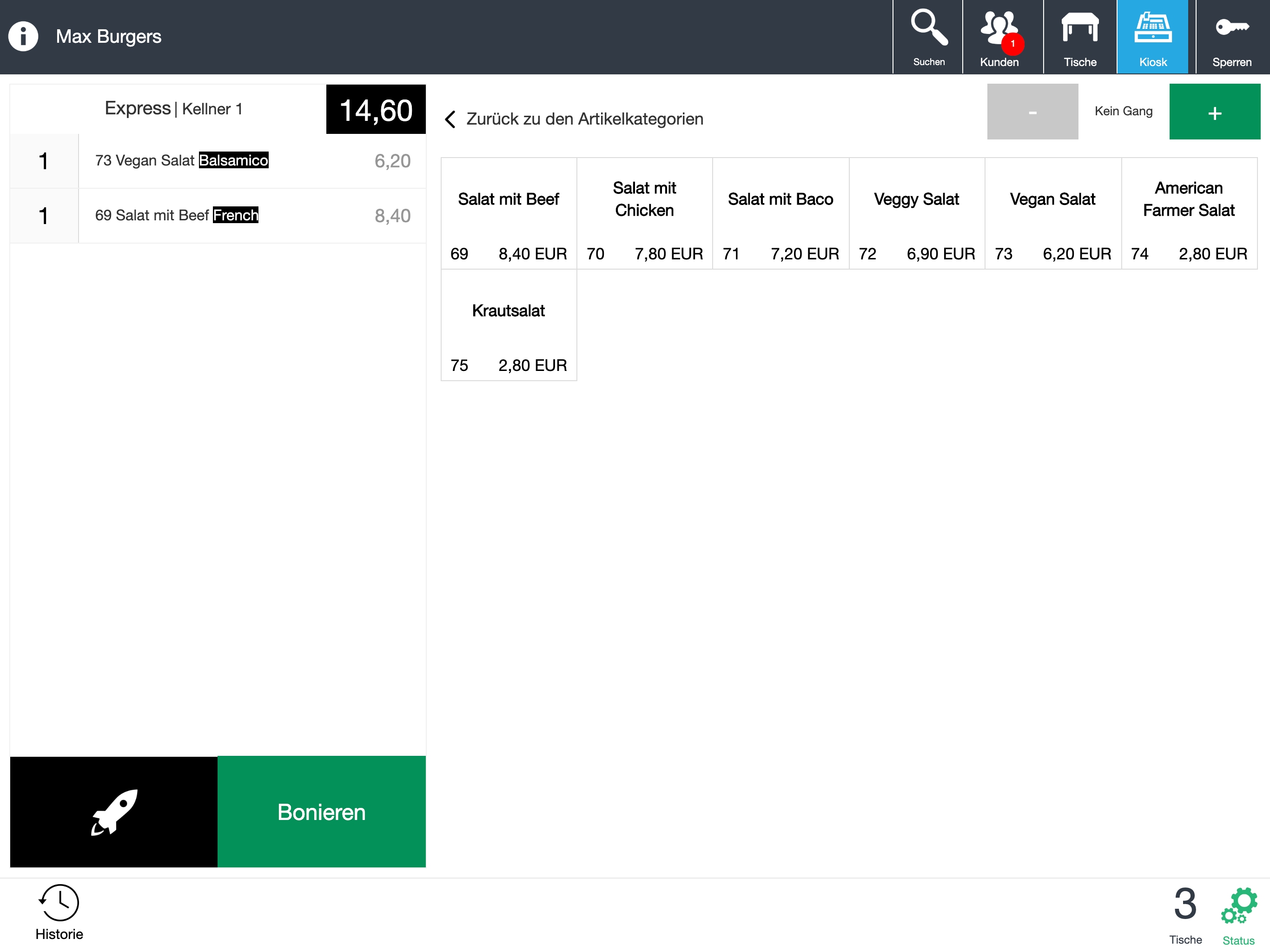Screen dimensions: 1270x952
Task: Click the 14,60 total amount box
Action: tap(376, 109)
